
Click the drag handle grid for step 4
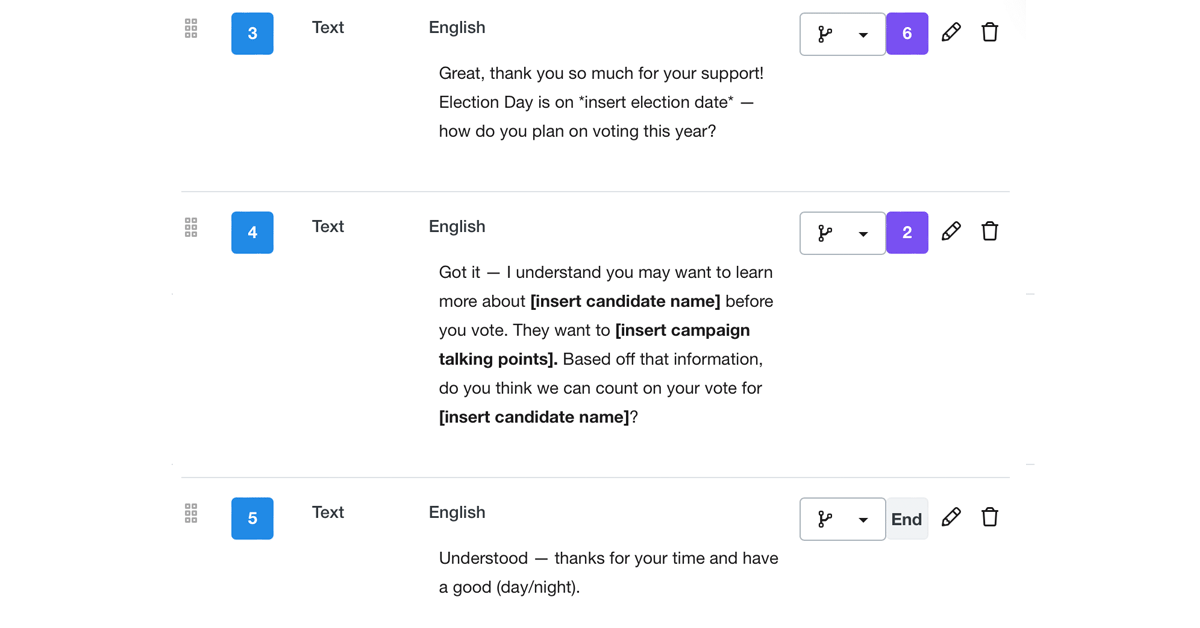tap(191, 228)
